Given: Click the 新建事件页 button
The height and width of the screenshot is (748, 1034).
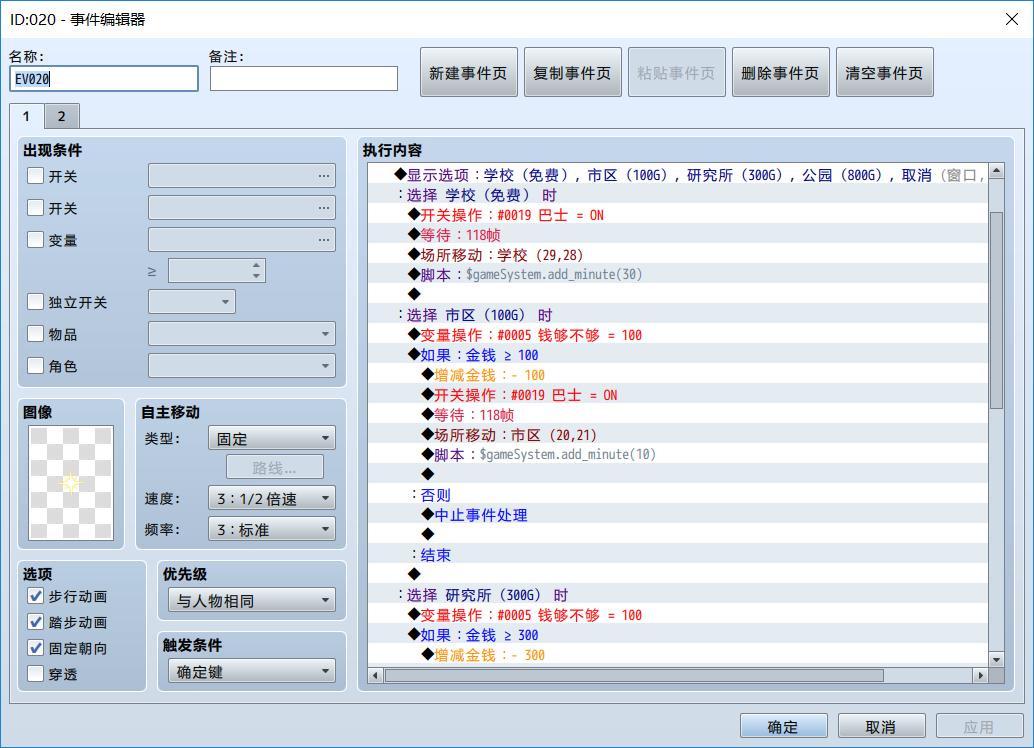Looking at the screenshot, I should (469, 73).
